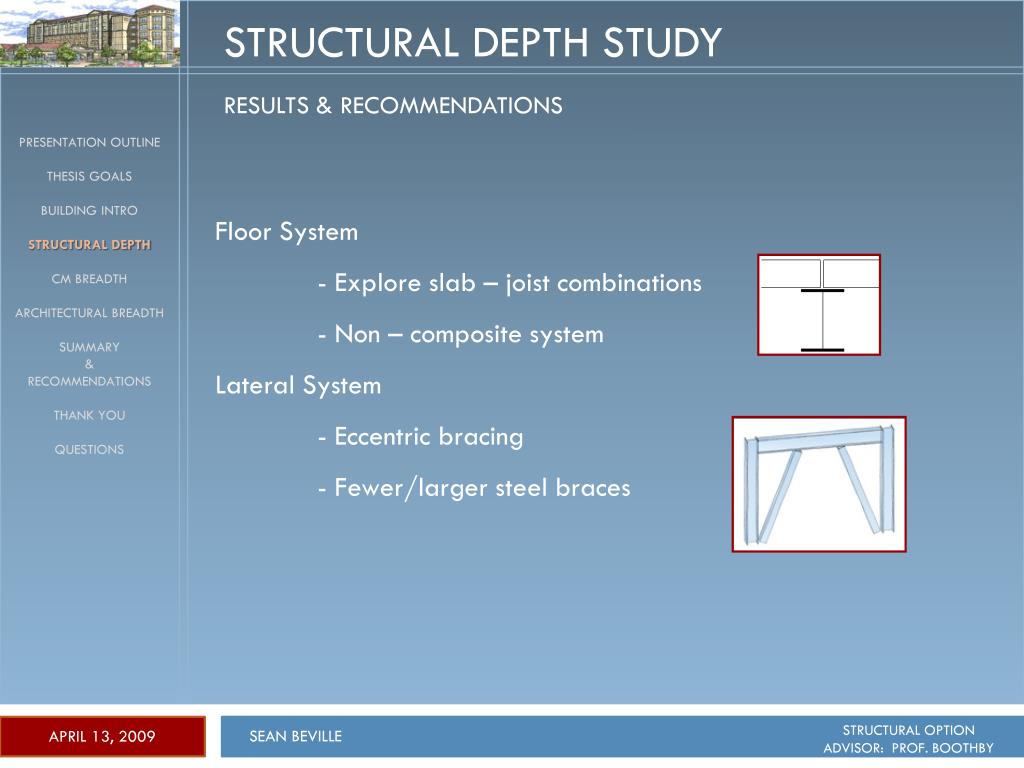Click the 'Eccentric bracing' bullet

[x=421, y=437]
